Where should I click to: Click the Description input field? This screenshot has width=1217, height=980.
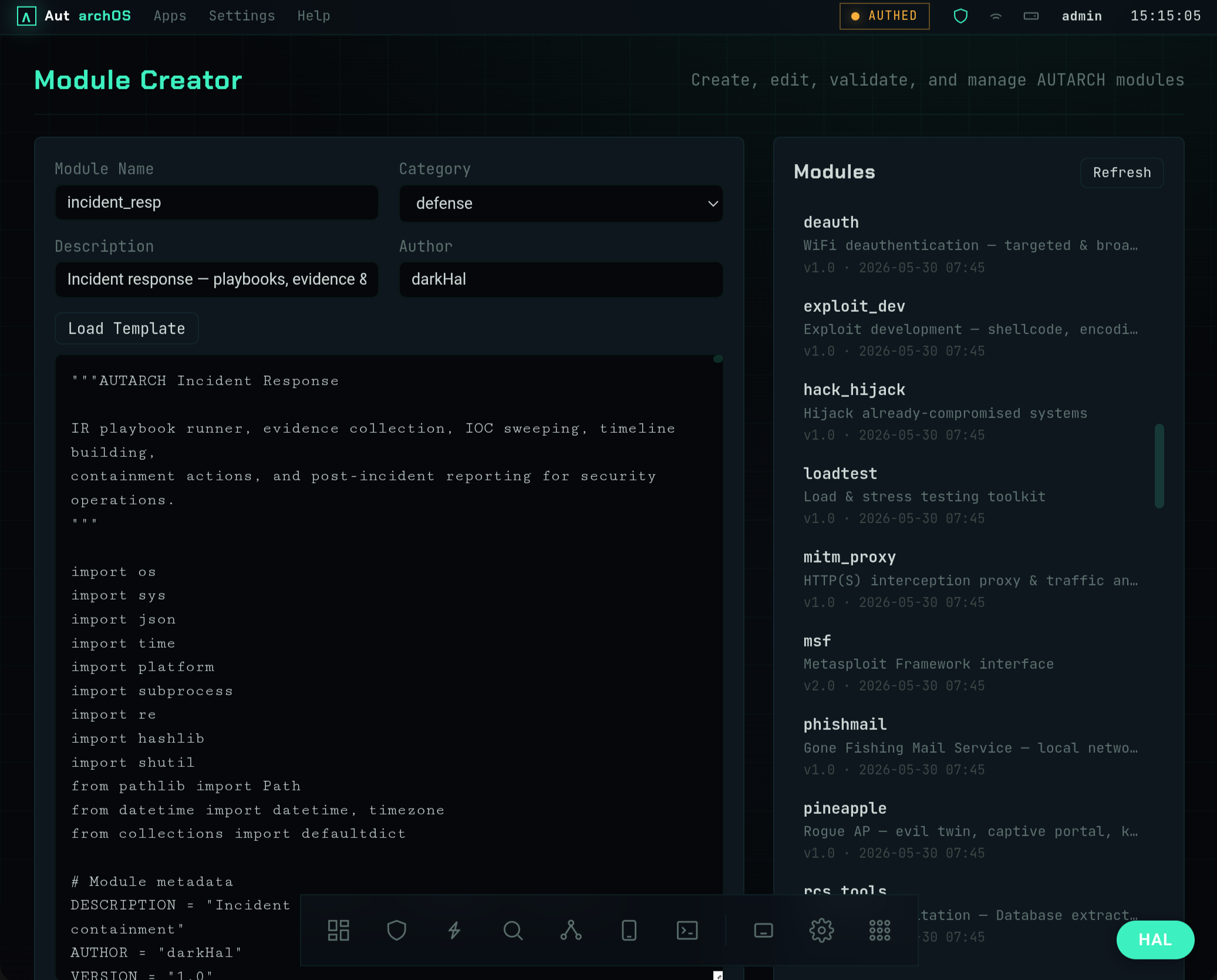217,279
